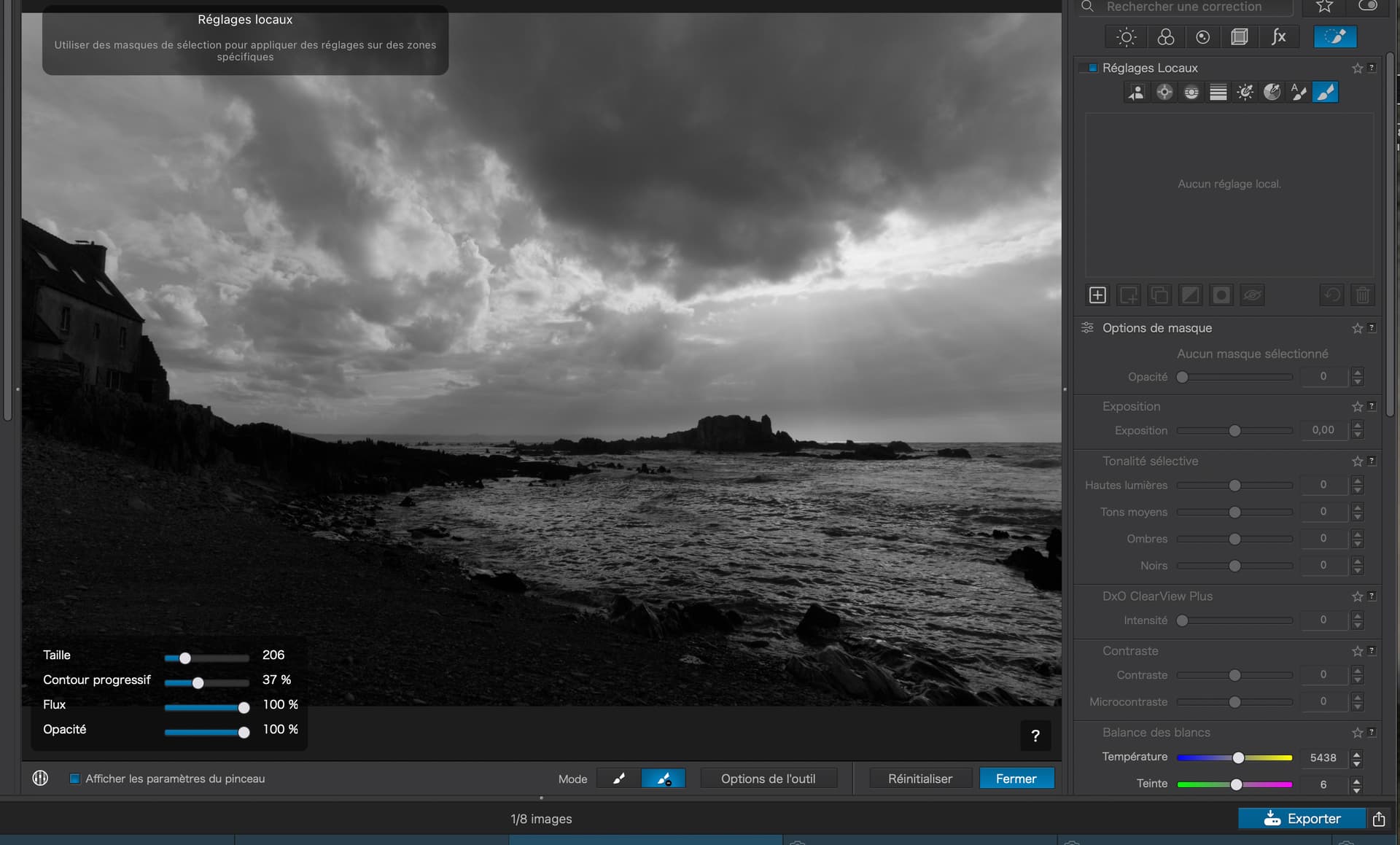Image resolution: width=1400 pixels, height=845 pixels.
Task: Collapse the Options de masque section
Action: [x=1156, y=328]
